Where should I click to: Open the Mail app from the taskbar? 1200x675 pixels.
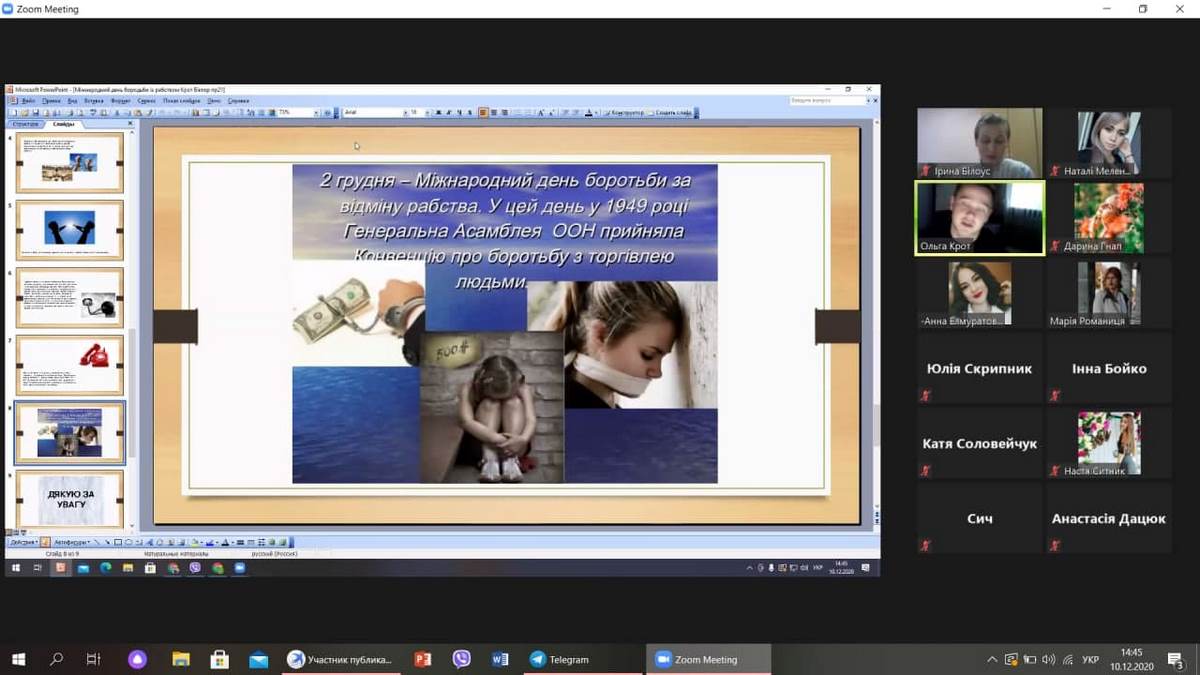pyautogui.click(x=259, y=659)
